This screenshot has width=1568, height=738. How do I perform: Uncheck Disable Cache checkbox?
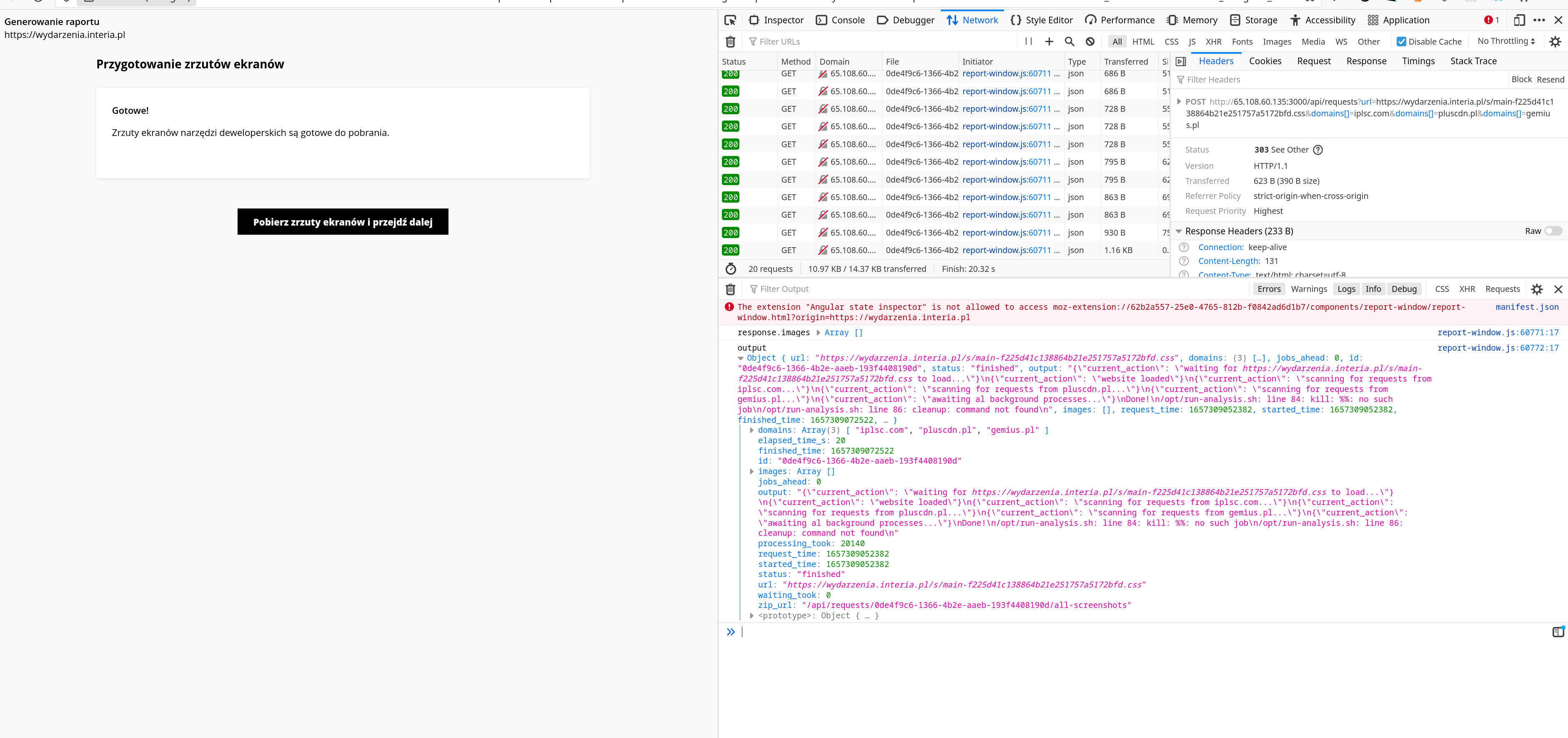(x=1401, y=41)
